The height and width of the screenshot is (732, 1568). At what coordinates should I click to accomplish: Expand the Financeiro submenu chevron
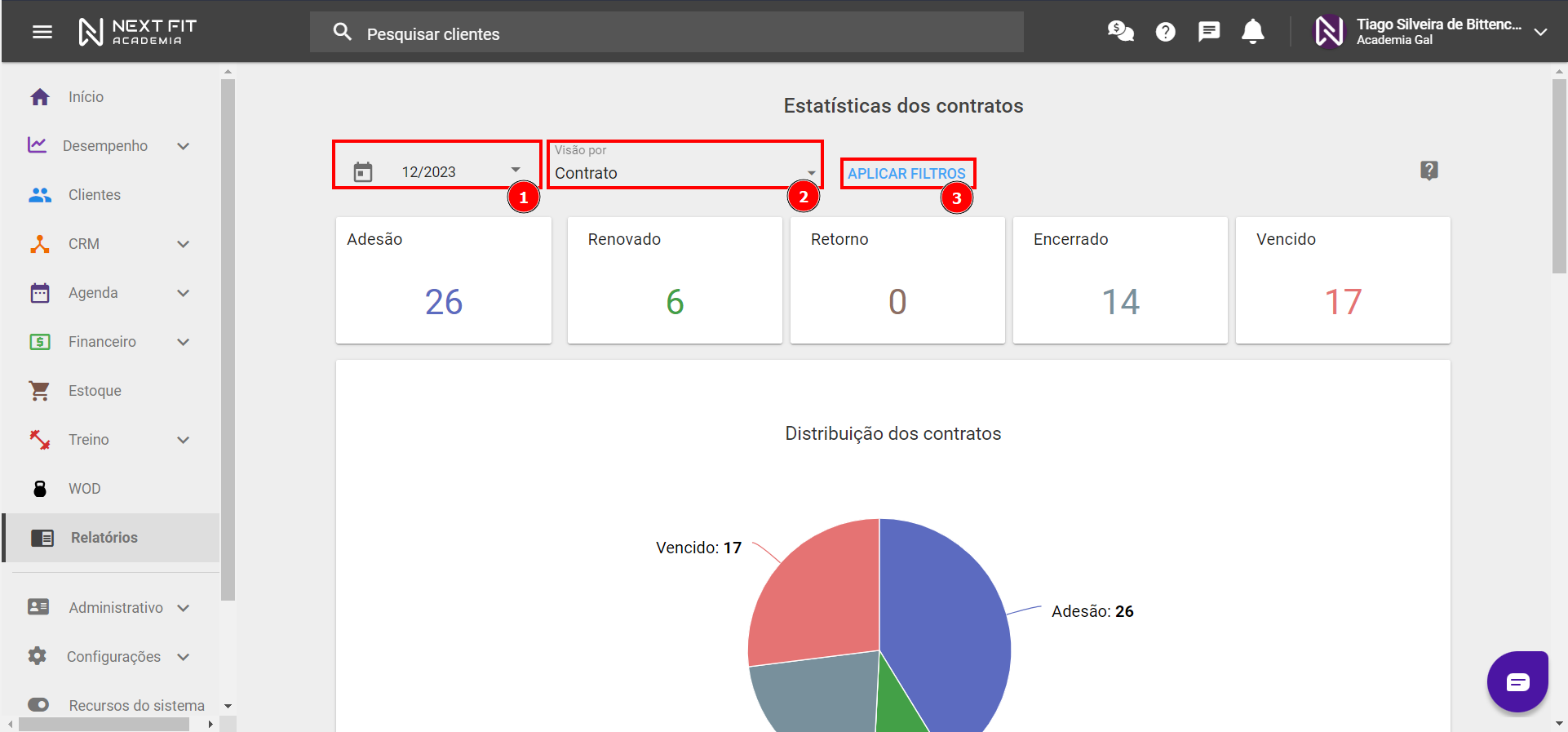[x=184, y=342]
